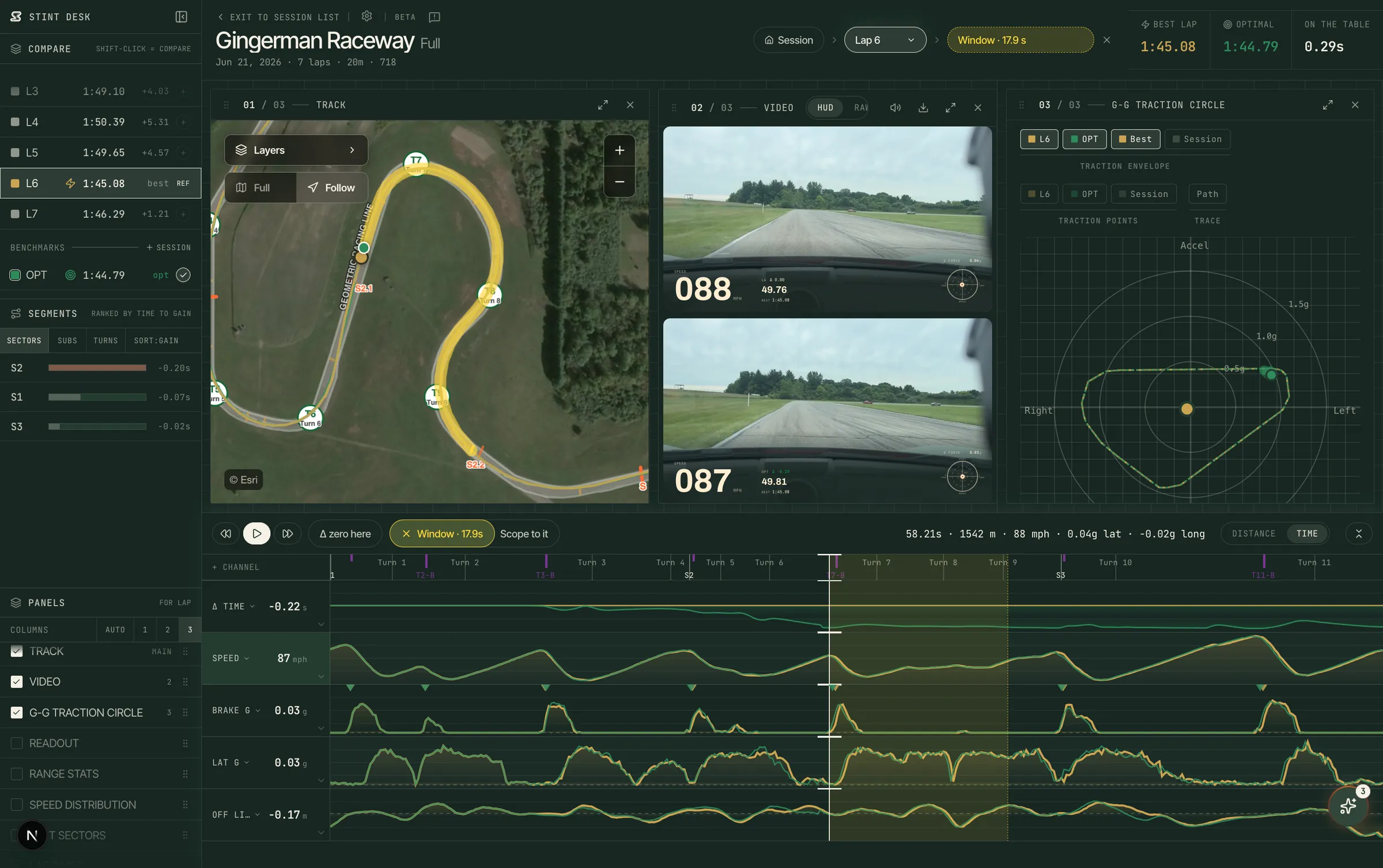This screenshot has width=1383, height=868.
Task: Open the SPEED channel dropdown
Action: pos(231,658)
